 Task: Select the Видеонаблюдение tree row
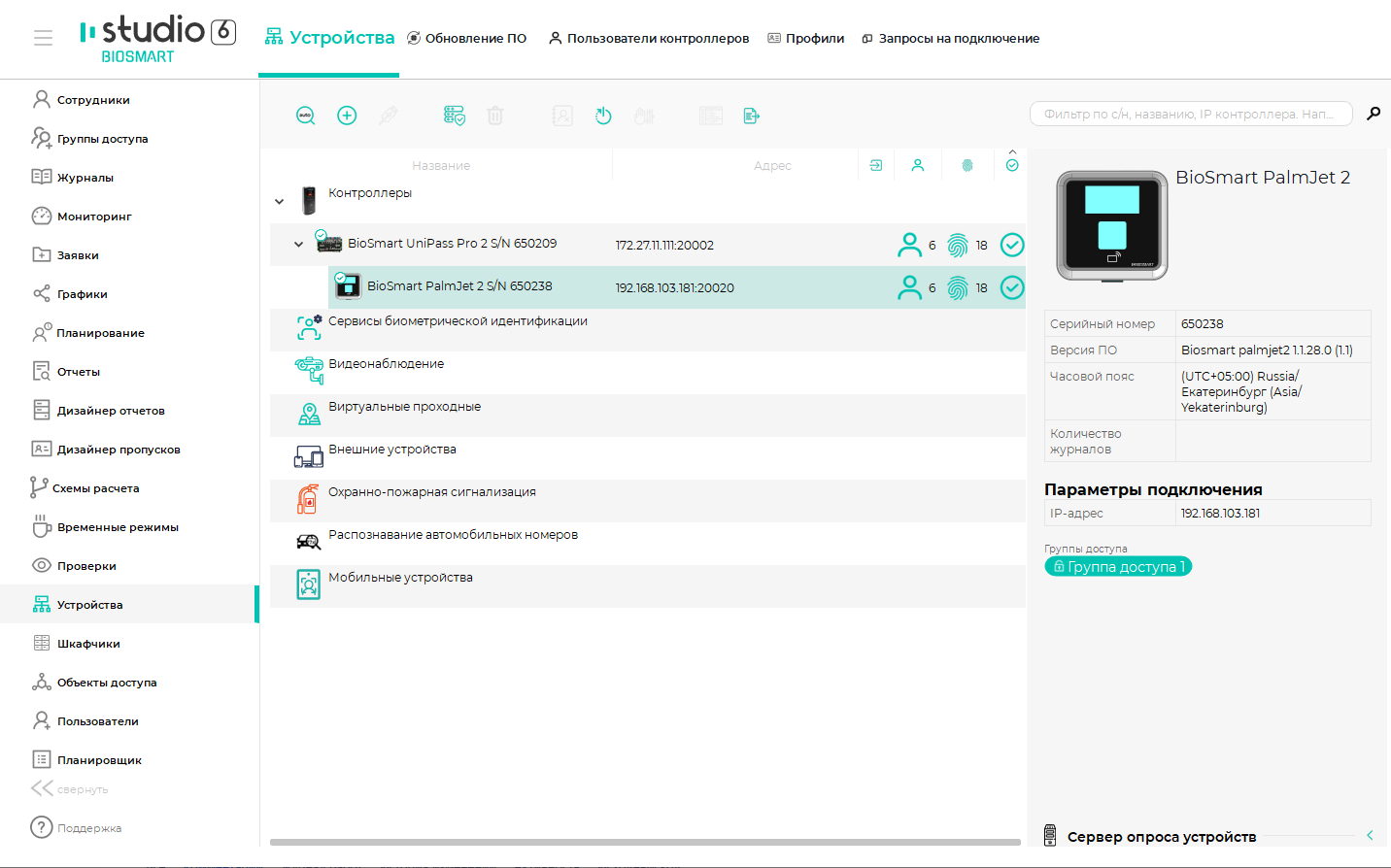point(648,373)
